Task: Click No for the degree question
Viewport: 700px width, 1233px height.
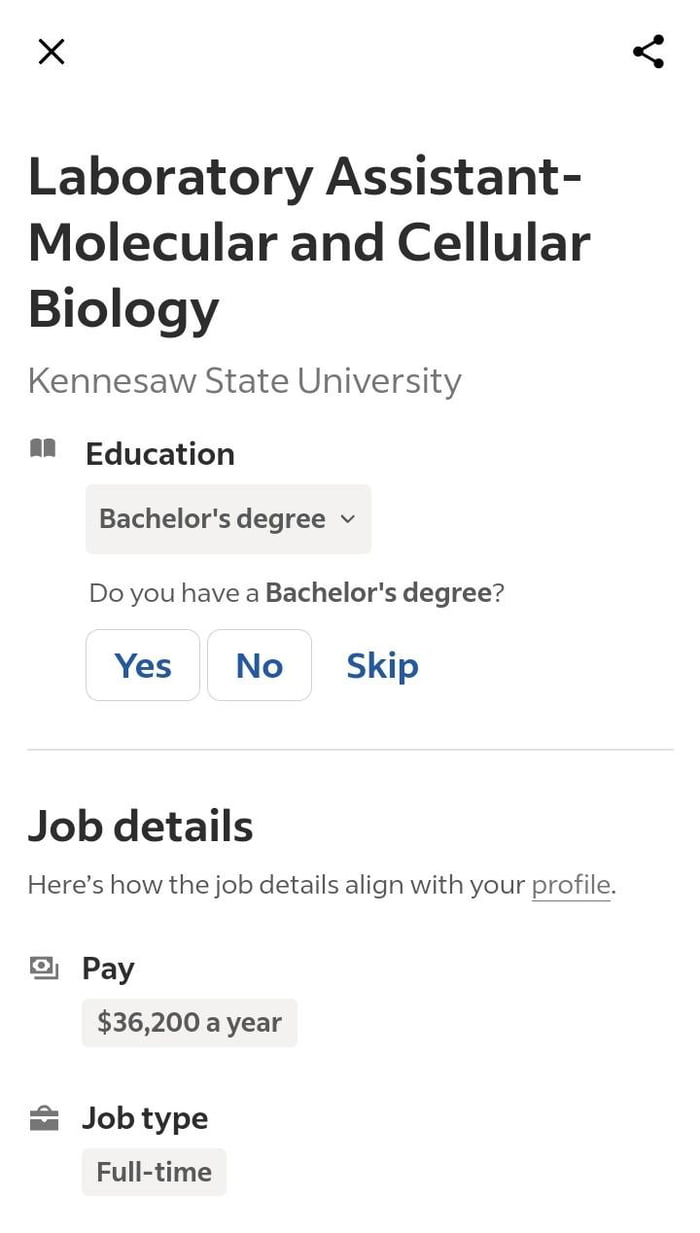Action: coord(259,665)
